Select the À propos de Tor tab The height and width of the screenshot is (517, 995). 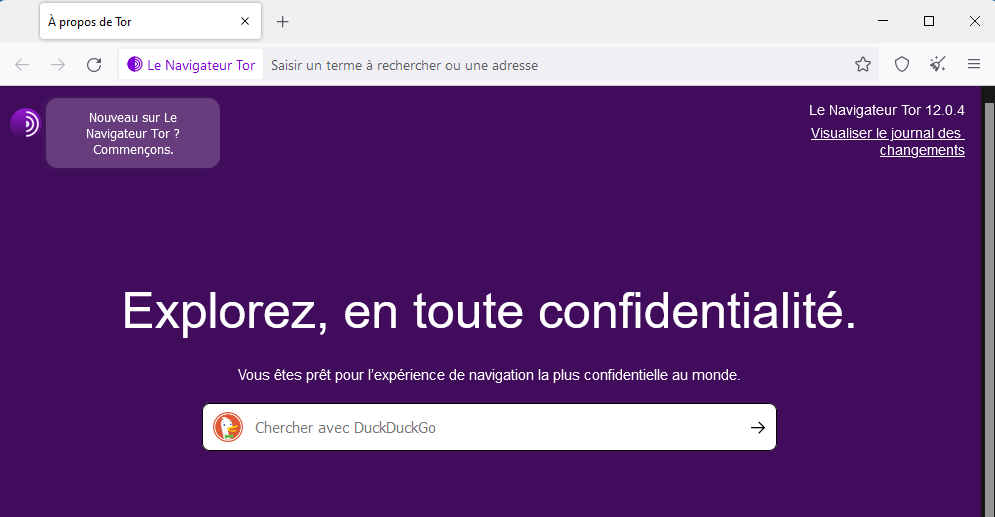click(150, 22)
